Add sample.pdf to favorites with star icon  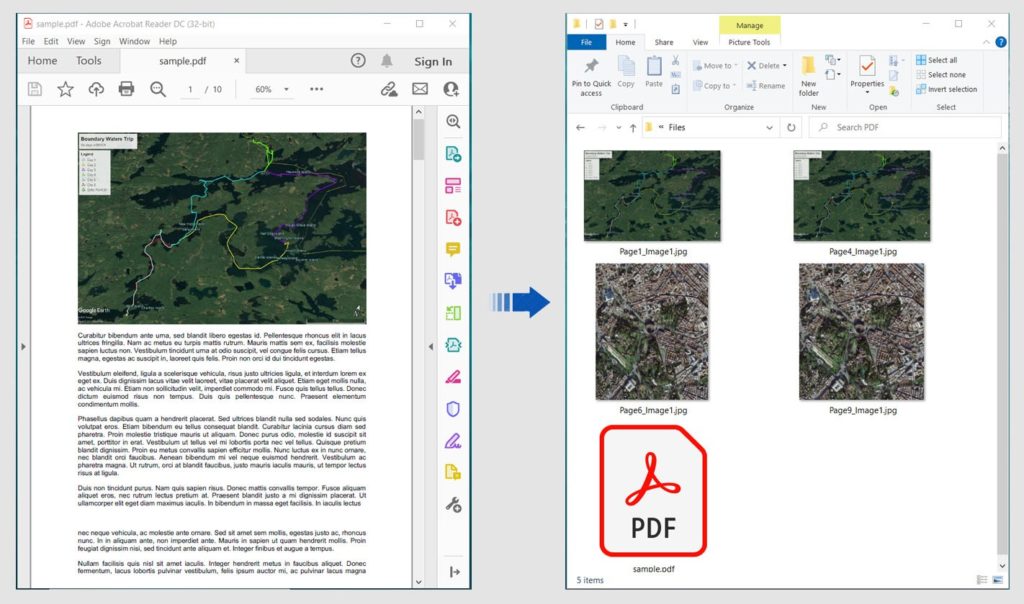64,88
